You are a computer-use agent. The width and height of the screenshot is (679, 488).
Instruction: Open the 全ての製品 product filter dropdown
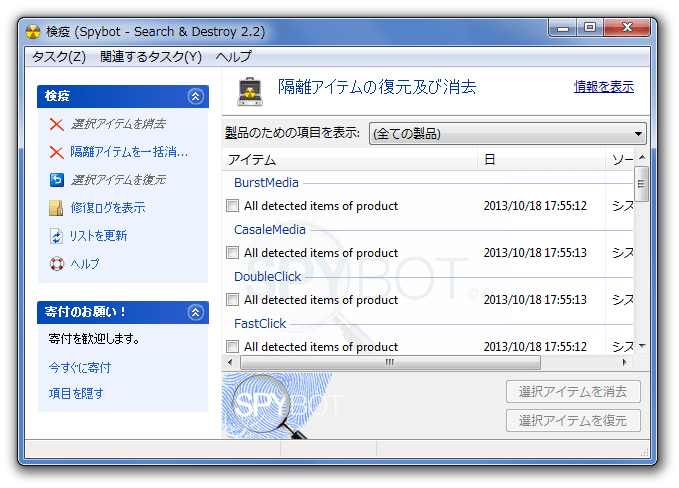(508, 133)
